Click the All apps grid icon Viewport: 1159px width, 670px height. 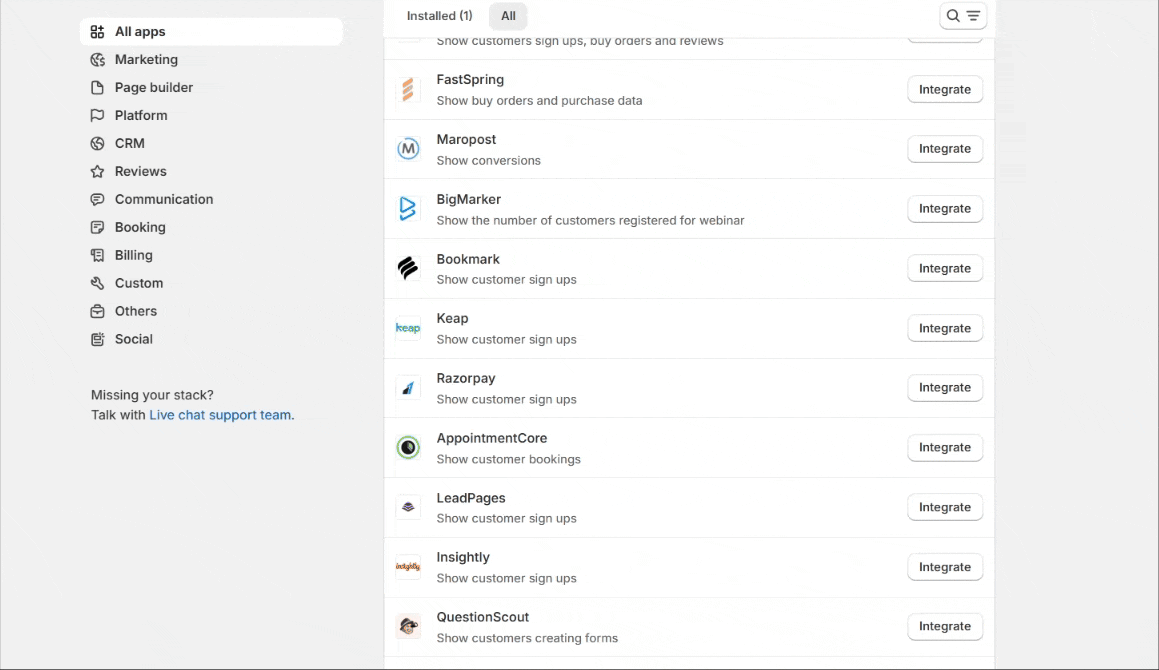click(x=98, y=32)
